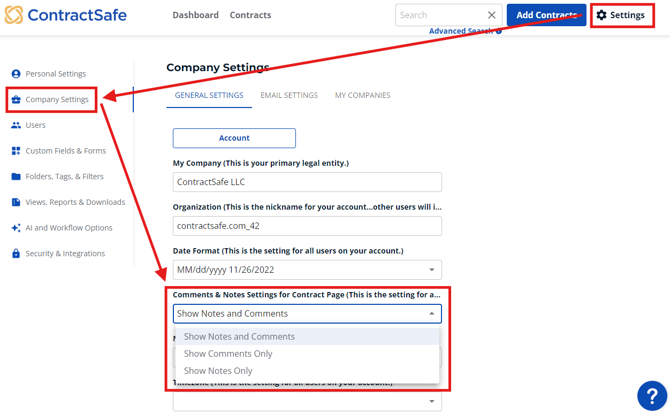Click the Security & Integrations lock icon
Image resolution: width=670 pixels, height=414 pixels.
pyautogui.click(x=16, y=254)
